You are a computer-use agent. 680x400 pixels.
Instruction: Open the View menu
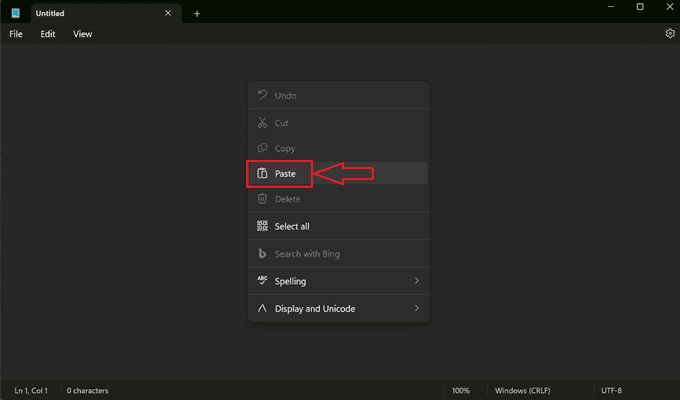(x=82, y=34)
